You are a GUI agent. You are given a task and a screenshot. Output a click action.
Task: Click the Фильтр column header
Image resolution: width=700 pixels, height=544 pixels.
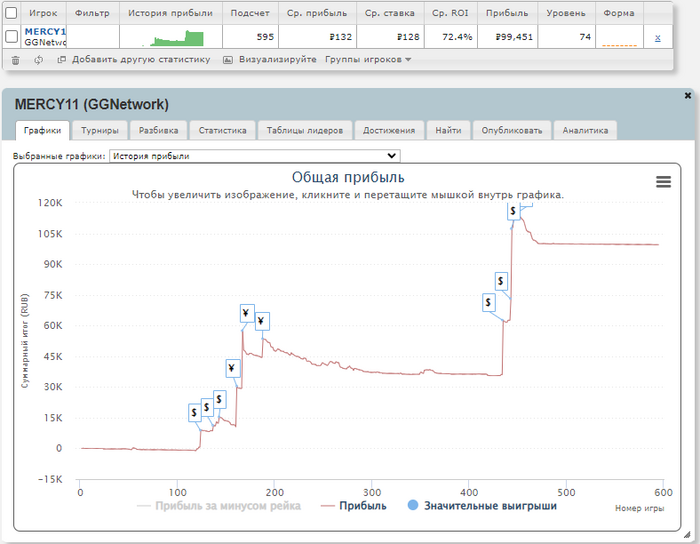[x=92, y=13]
